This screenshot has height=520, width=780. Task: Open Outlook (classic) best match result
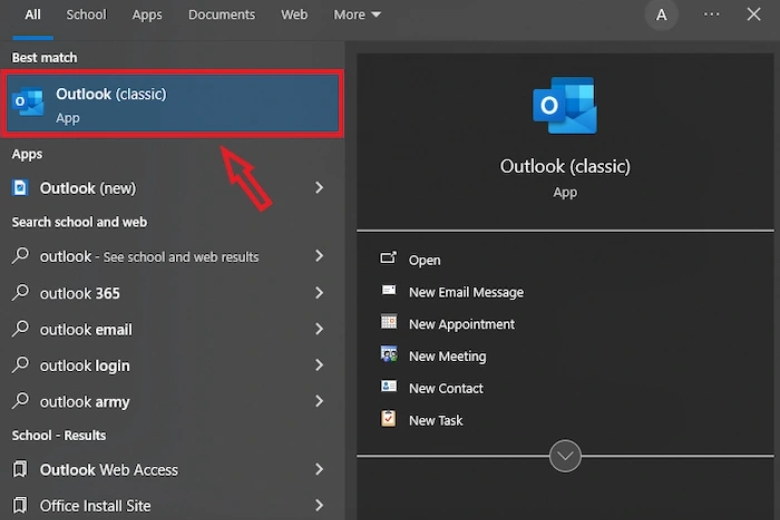coord(173,104)
